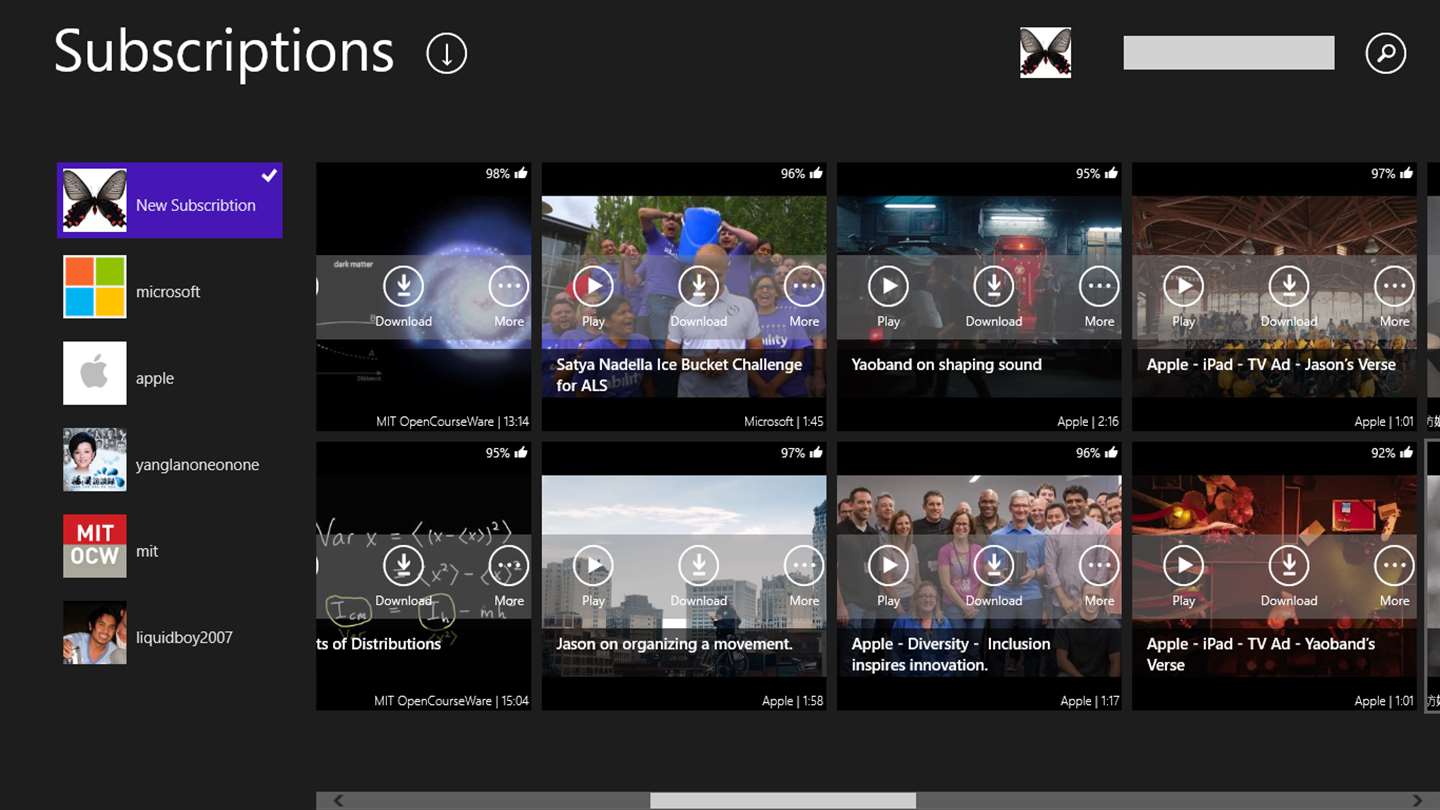Choose the mit subscription channel
Screen dimensions: 1440x810
147,551
